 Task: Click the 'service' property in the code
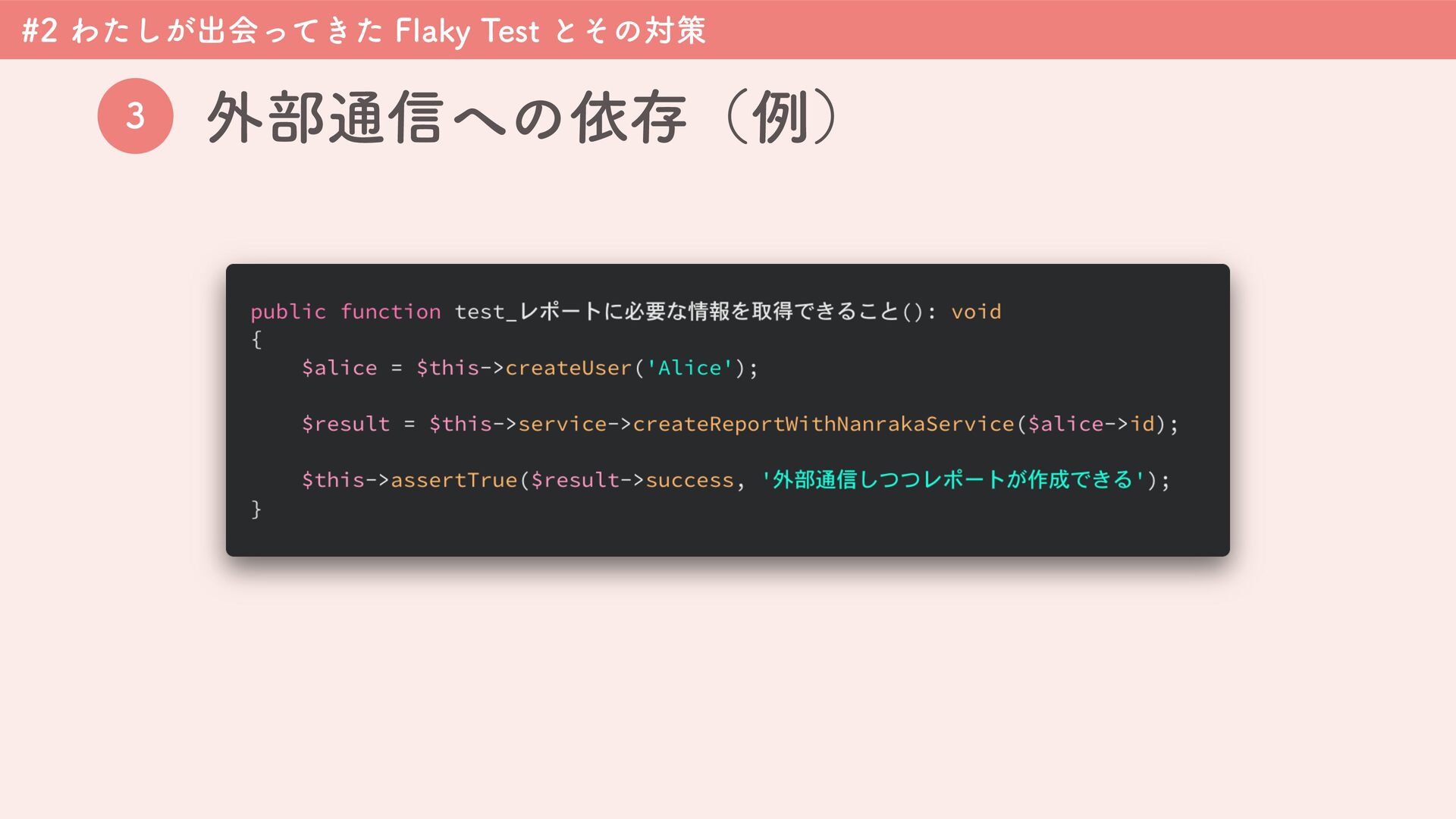pyautogui.click(x=562, y=424)
